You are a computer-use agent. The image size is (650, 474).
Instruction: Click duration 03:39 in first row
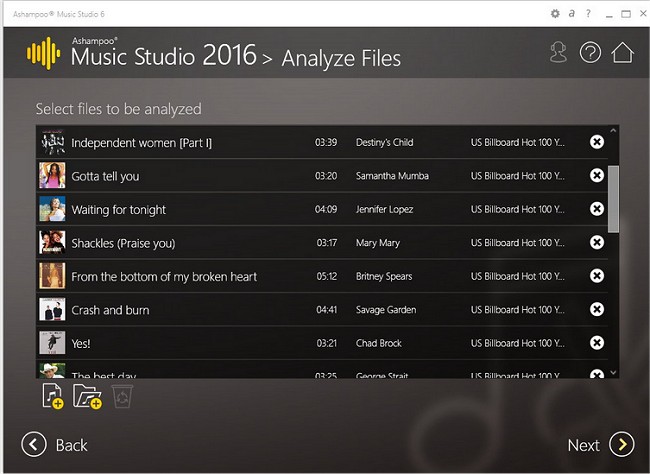[x=326, y=142]
